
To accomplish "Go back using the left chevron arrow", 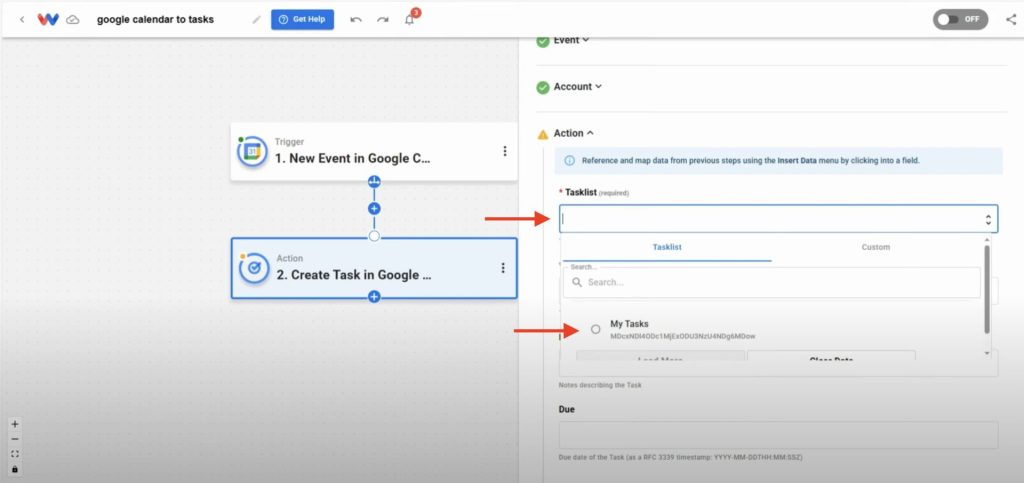I will pyautogui.click(x=22, y=20).
